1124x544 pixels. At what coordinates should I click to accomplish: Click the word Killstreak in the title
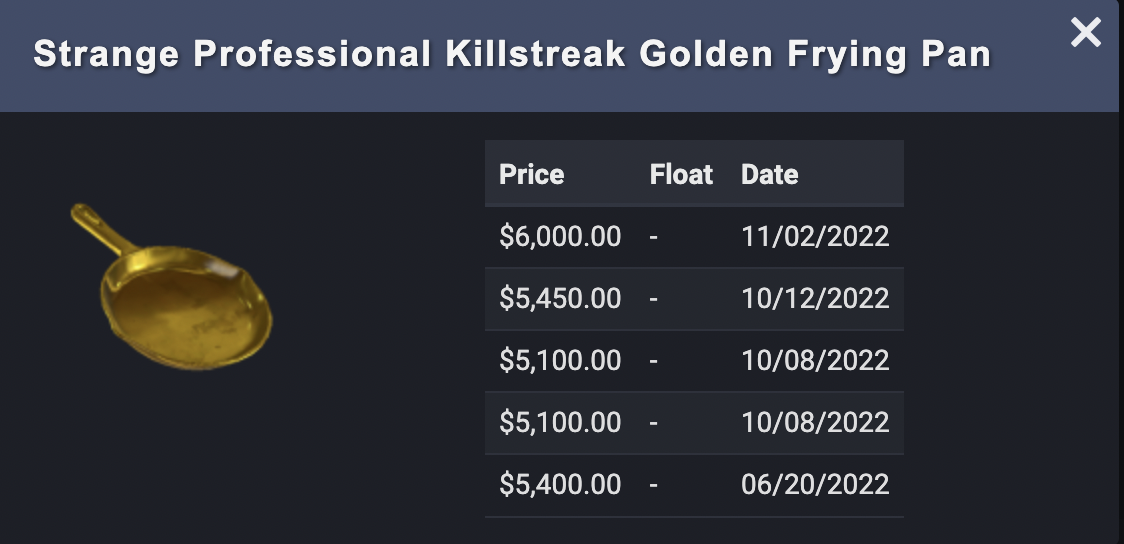point(536,55)
